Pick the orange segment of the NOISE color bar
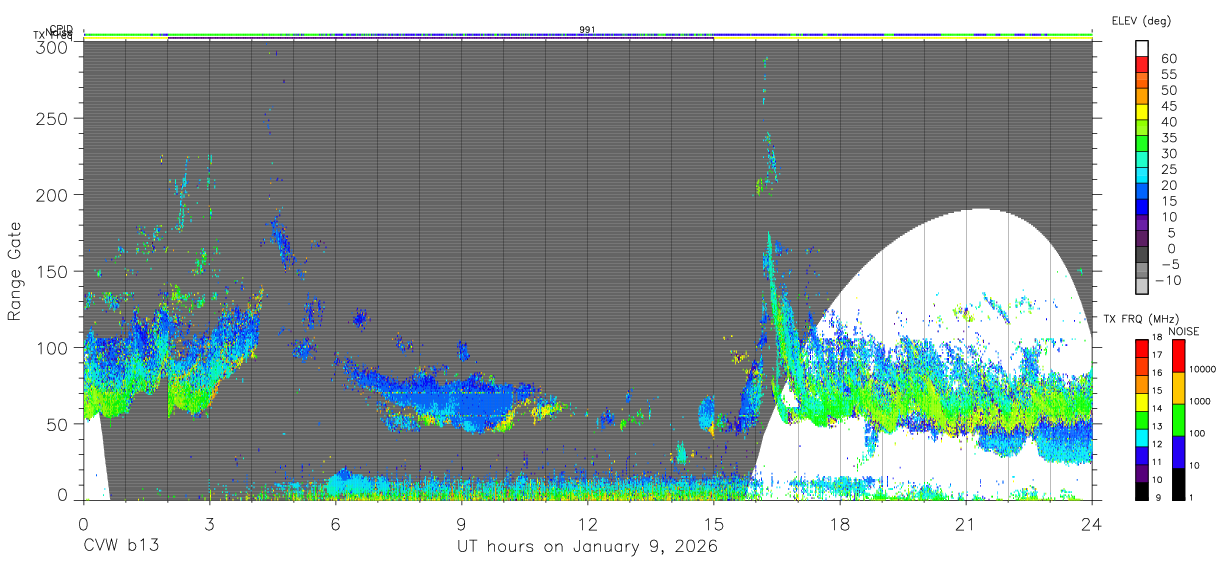 pyautogui.click(x=1178, y=388)
